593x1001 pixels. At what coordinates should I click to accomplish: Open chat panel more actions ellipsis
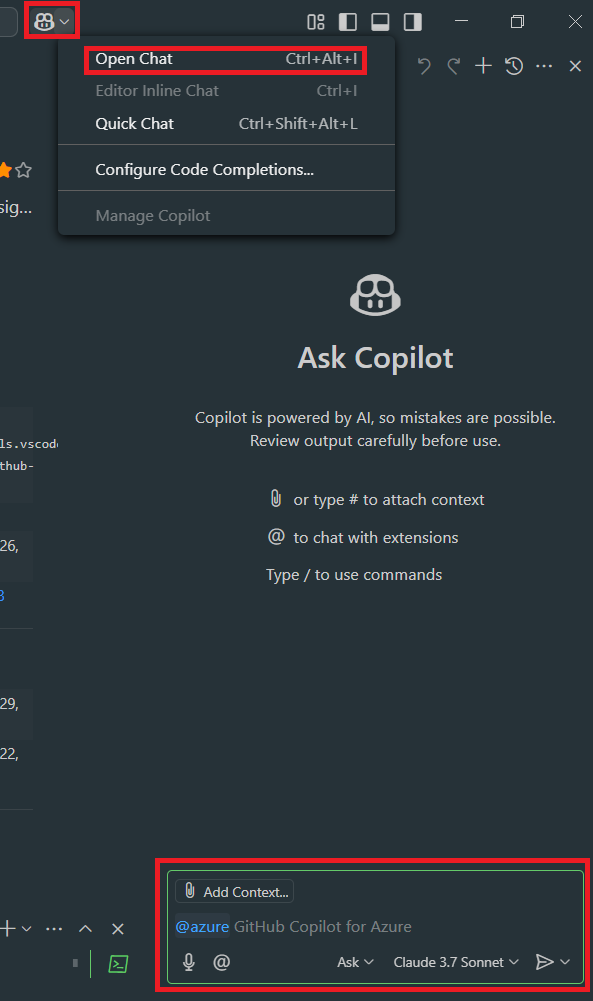(544, 66)
